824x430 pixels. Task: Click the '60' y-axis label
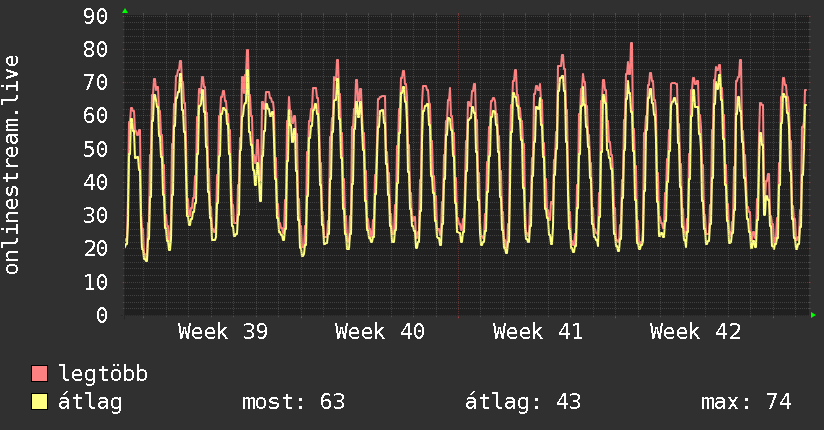click(96, 116)
